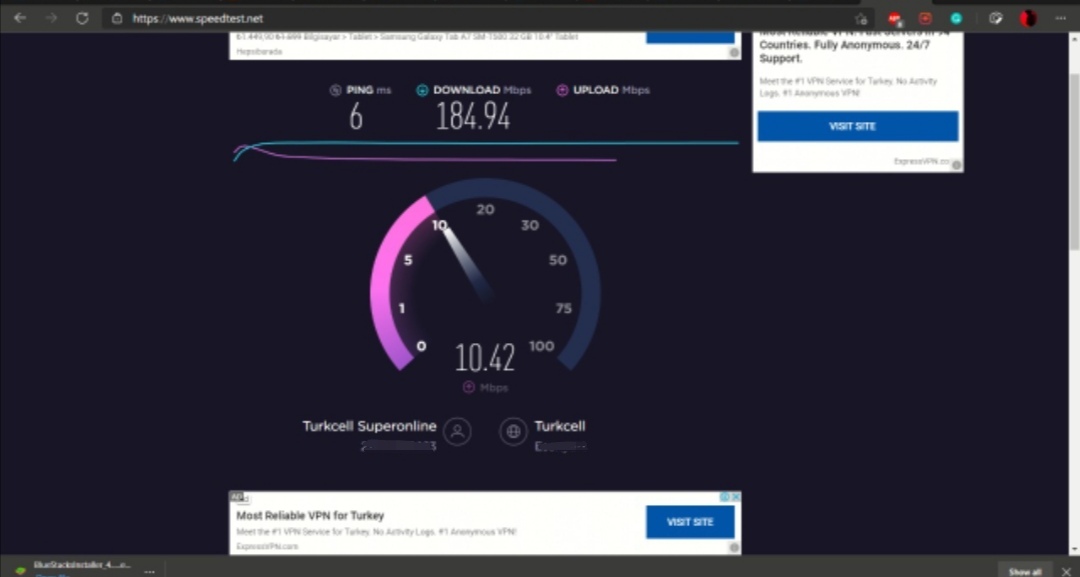Click the PING clock icon
The image size is (1080, 577).
[x=335, y=90]
